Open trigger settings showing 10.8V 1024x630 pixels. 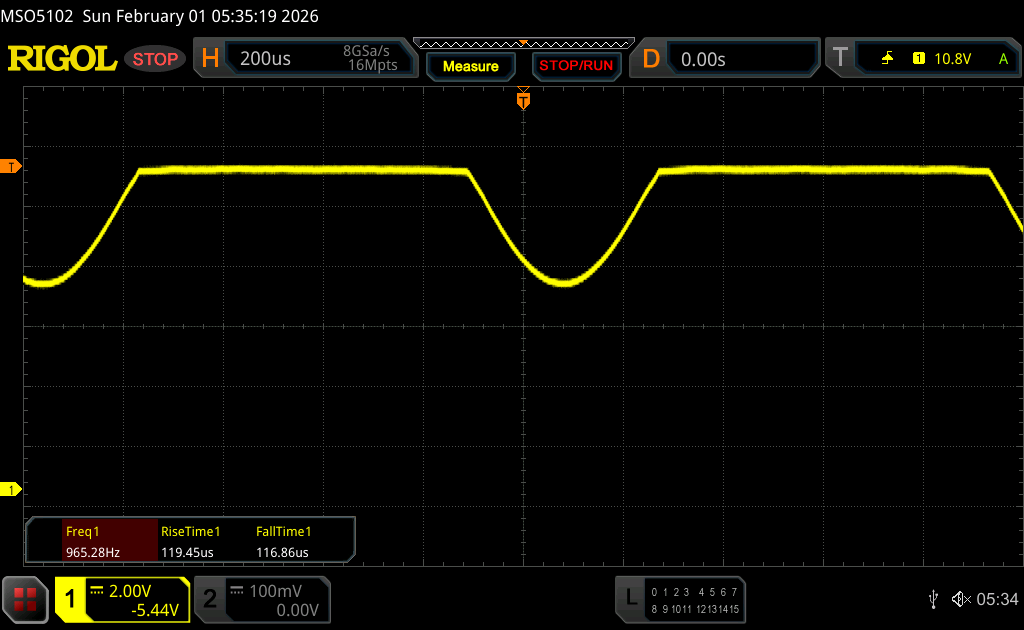(950, 59)
